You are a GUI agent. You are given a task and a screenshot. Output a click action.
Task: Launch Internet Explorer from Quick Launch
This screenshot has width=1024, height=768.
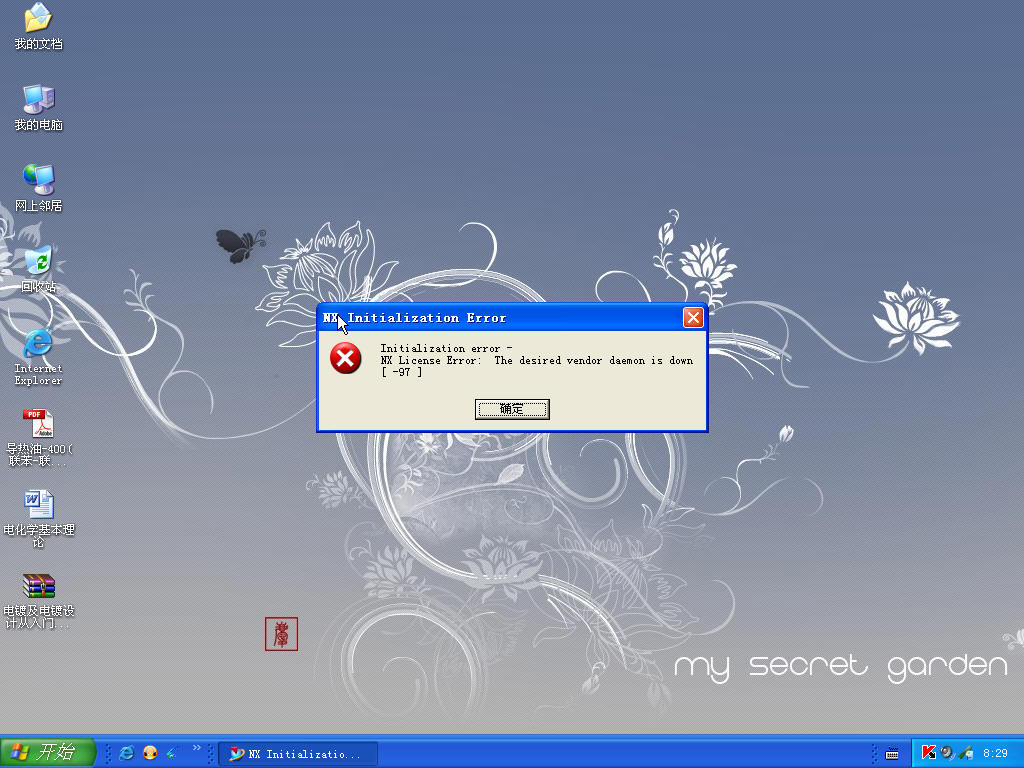(127, 753)
